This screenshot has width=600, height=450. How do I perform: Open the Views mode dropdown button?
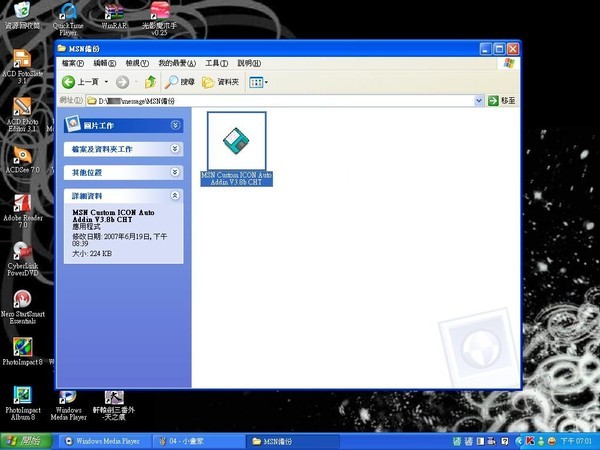258,82
